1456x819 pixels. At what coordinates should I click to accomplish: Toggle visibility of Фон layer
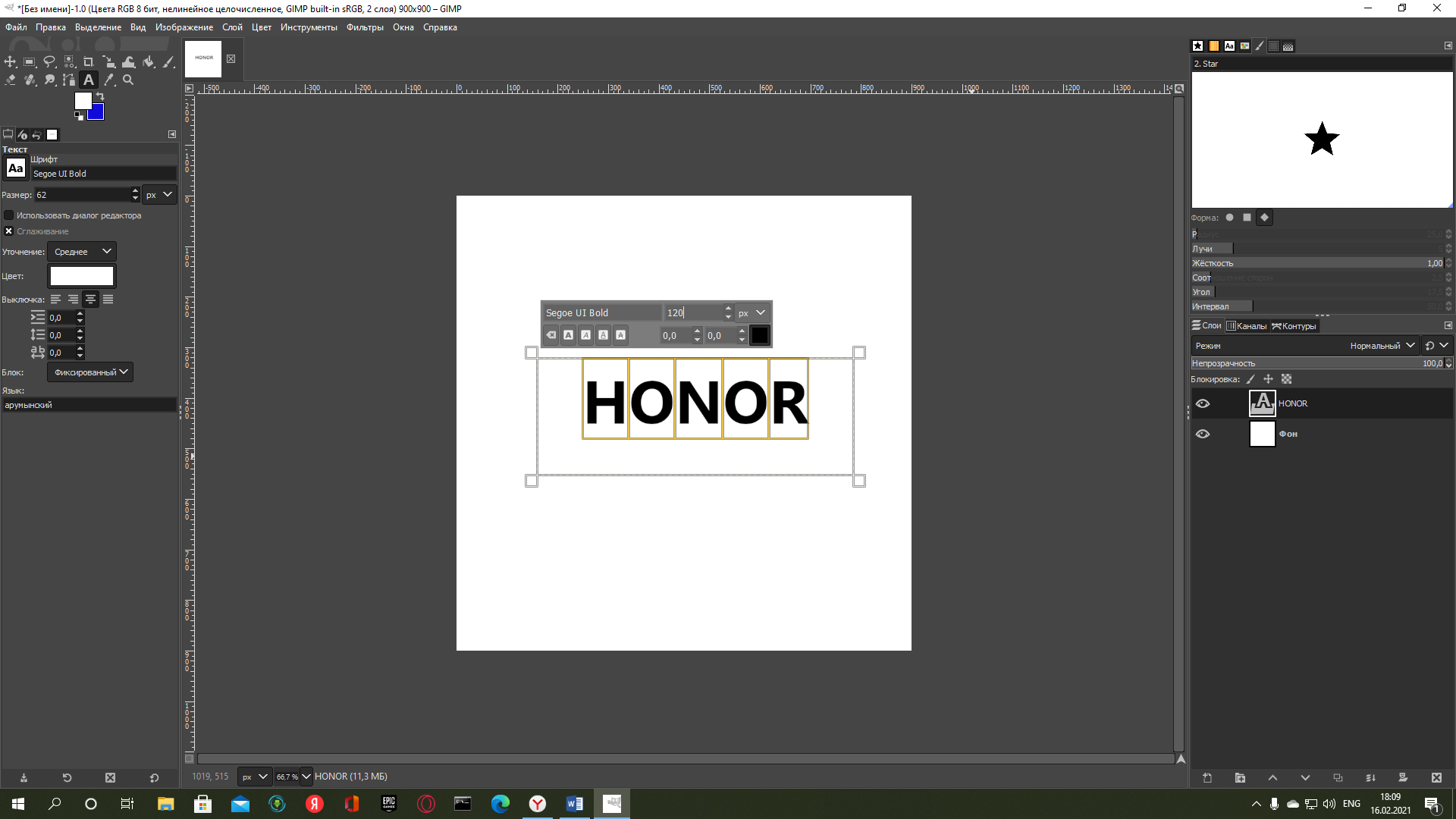coord(1203,434)
